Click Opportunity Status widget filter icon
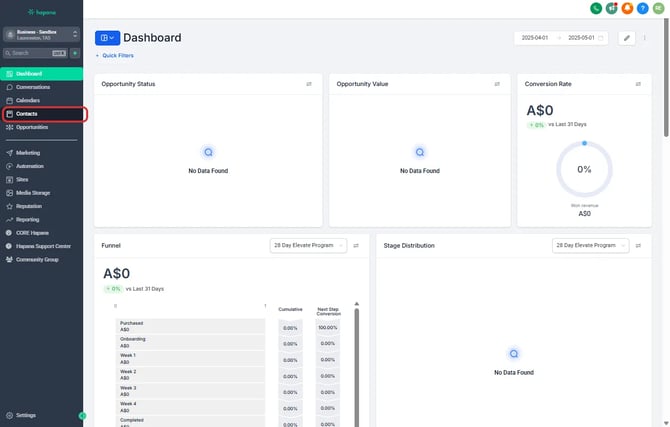 (309, 84)
